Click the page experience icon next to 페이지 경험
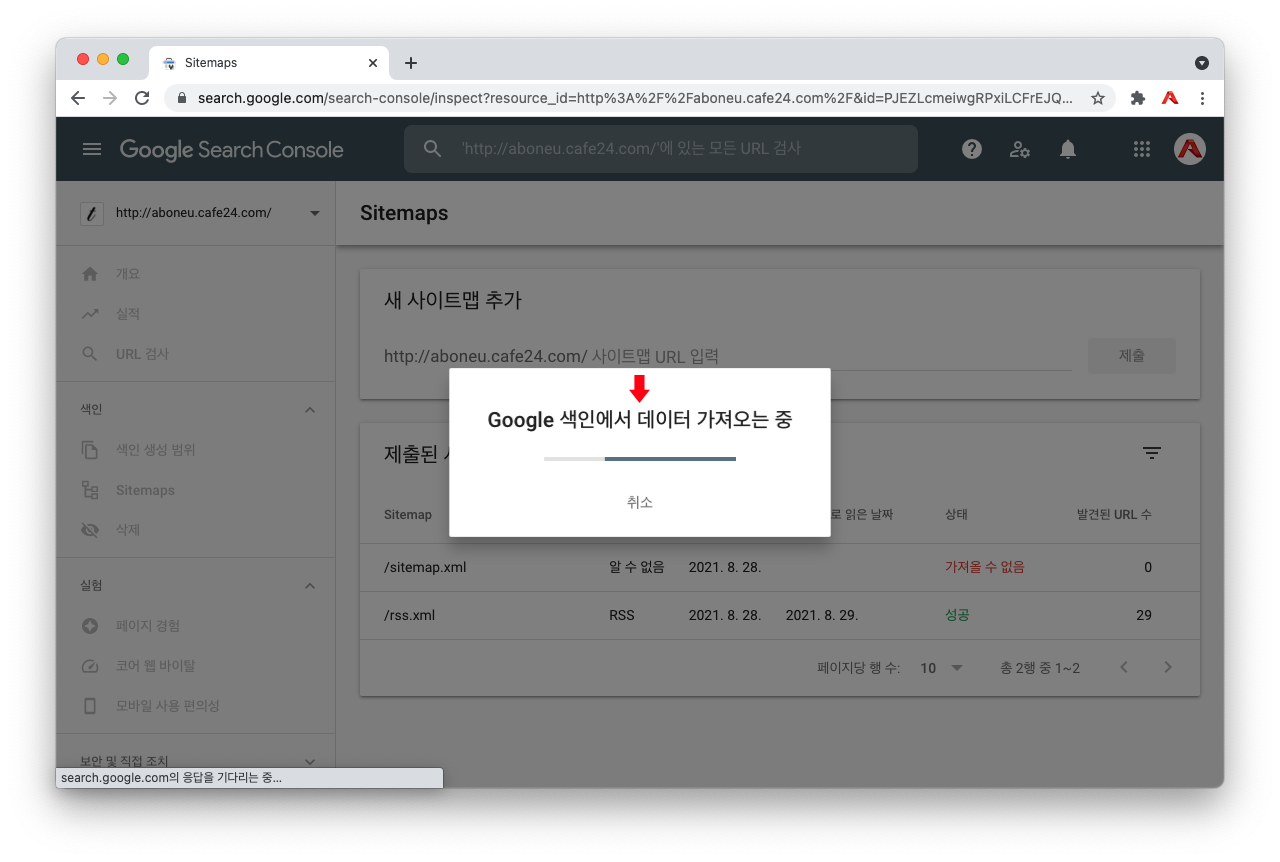 [x=90, y=626]
